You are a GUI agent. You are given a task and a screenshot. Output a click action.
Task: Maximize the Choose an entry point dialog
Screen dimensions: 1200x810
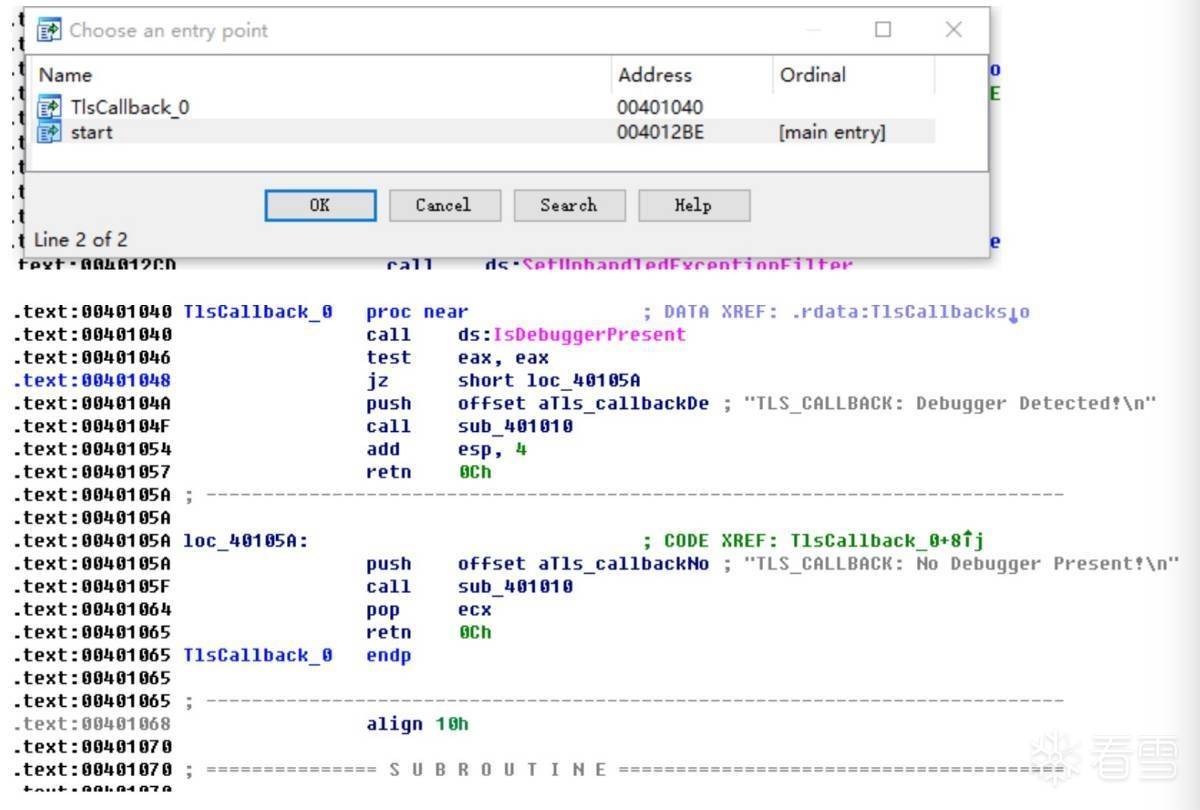883,30
